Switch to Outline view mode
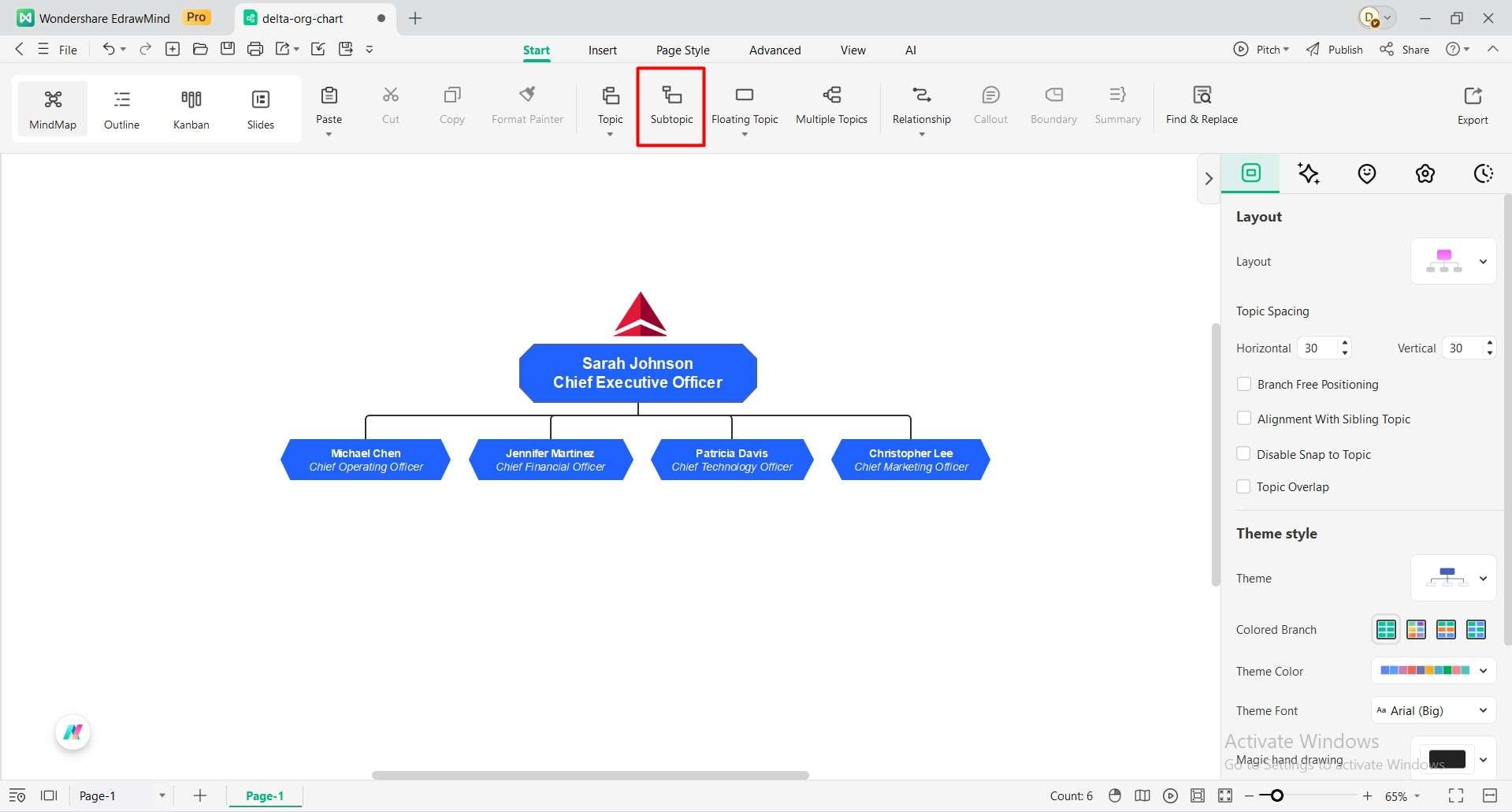The width and height of the screenshot is (1512, 812). [121, 109]
